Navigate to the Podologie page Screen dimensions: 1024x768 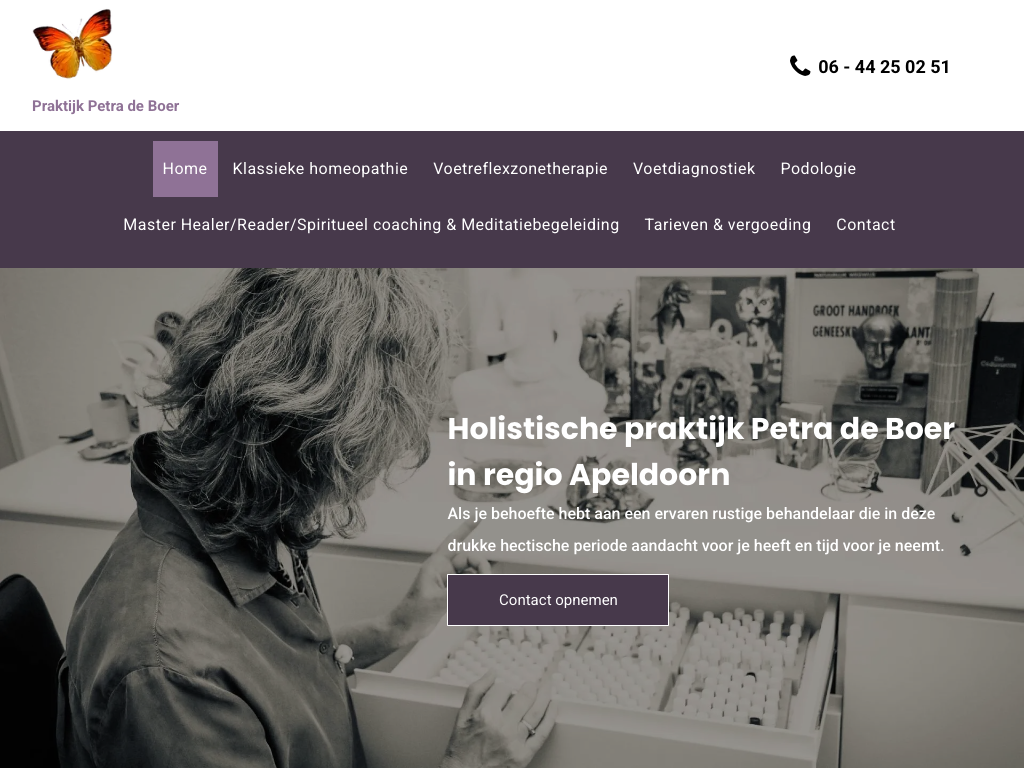[818, 168]
